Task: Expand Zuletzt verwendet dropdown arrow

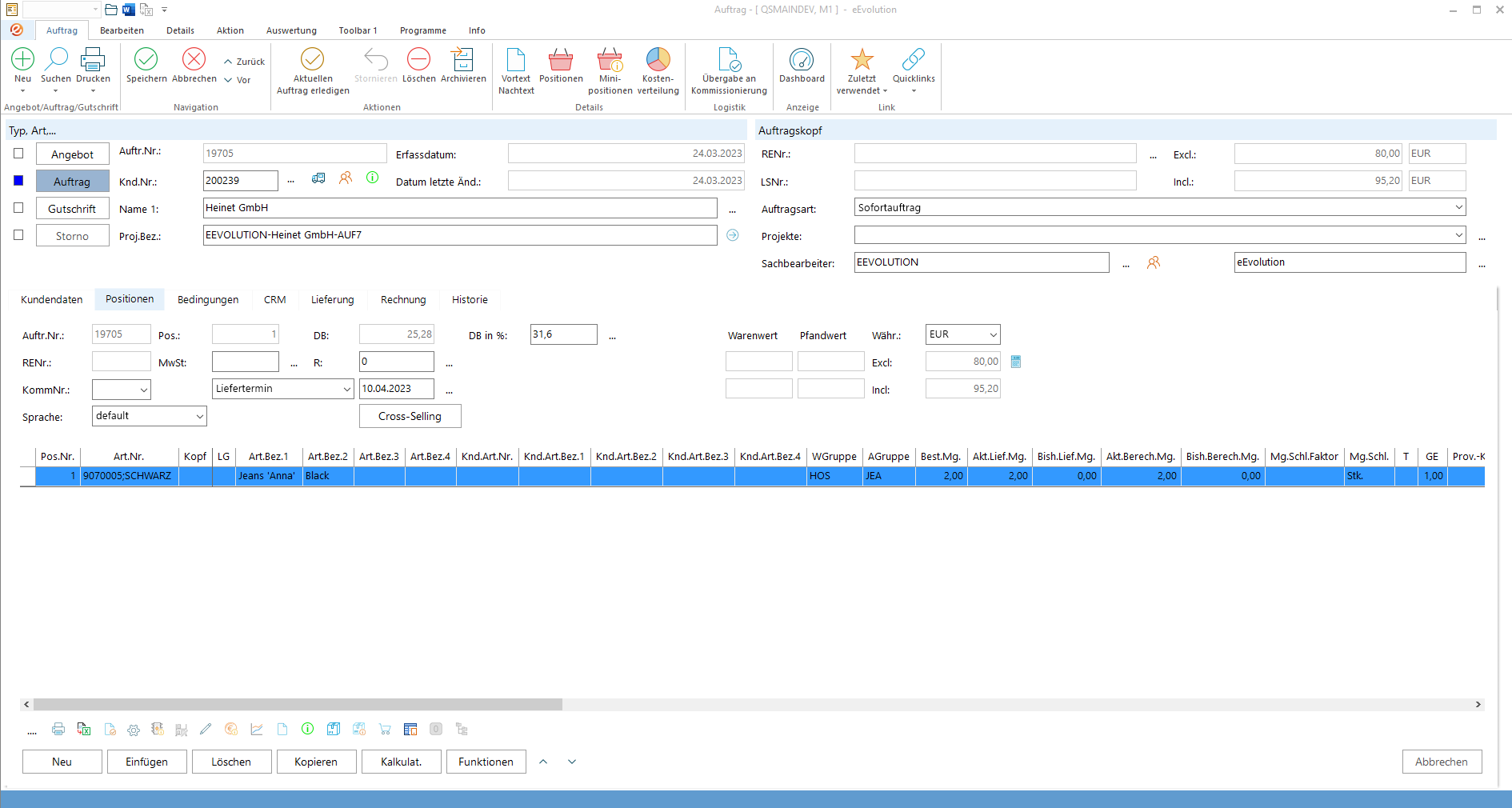Action: 885,91
